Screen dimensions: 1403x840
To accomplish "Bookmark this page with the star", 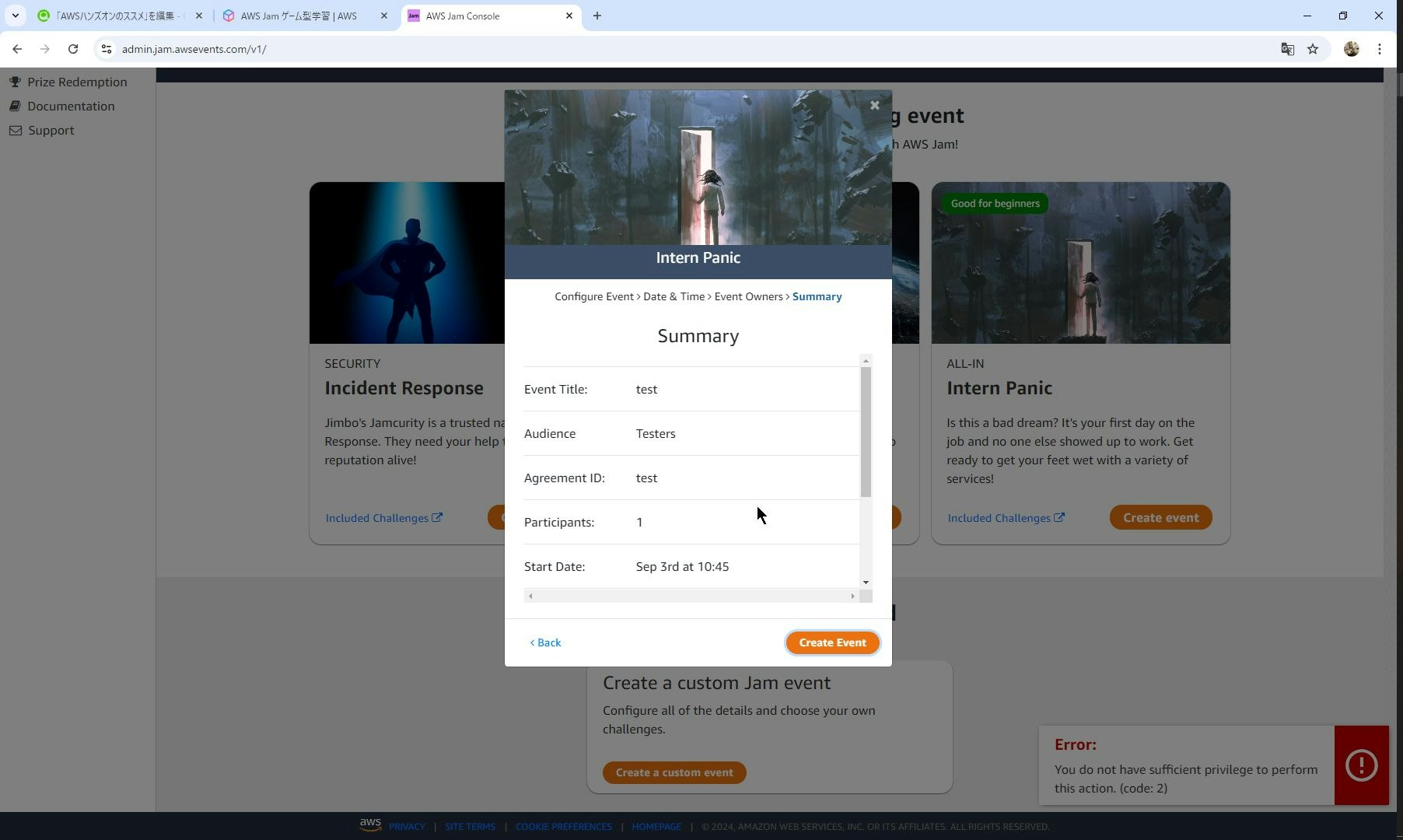I will tap(1313, 49).
